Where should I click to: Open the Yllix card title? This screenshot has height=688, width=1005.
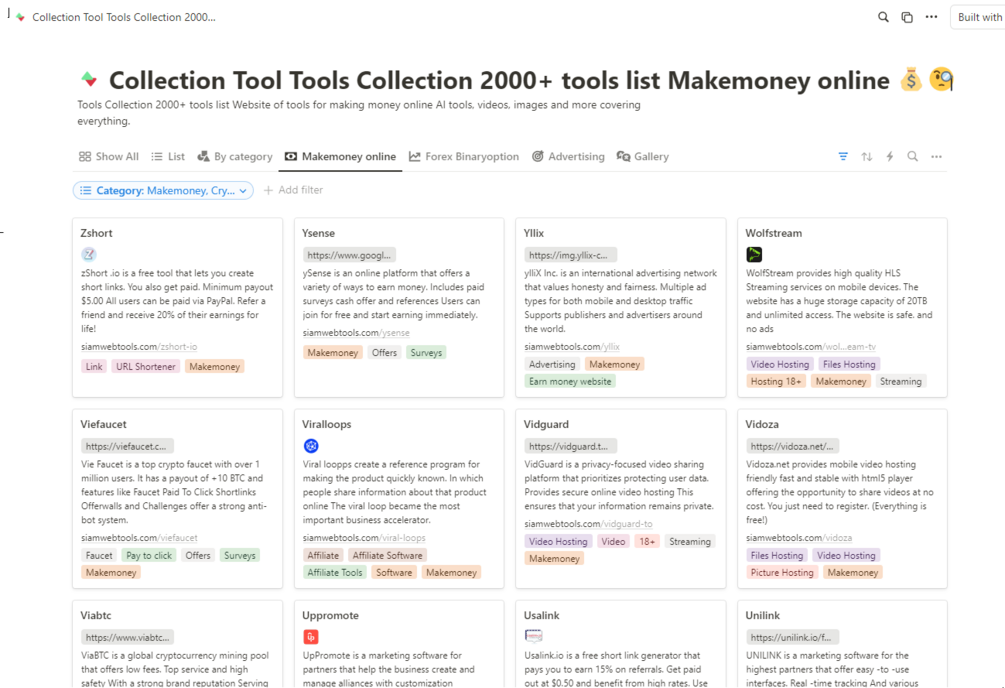[534, 233]
